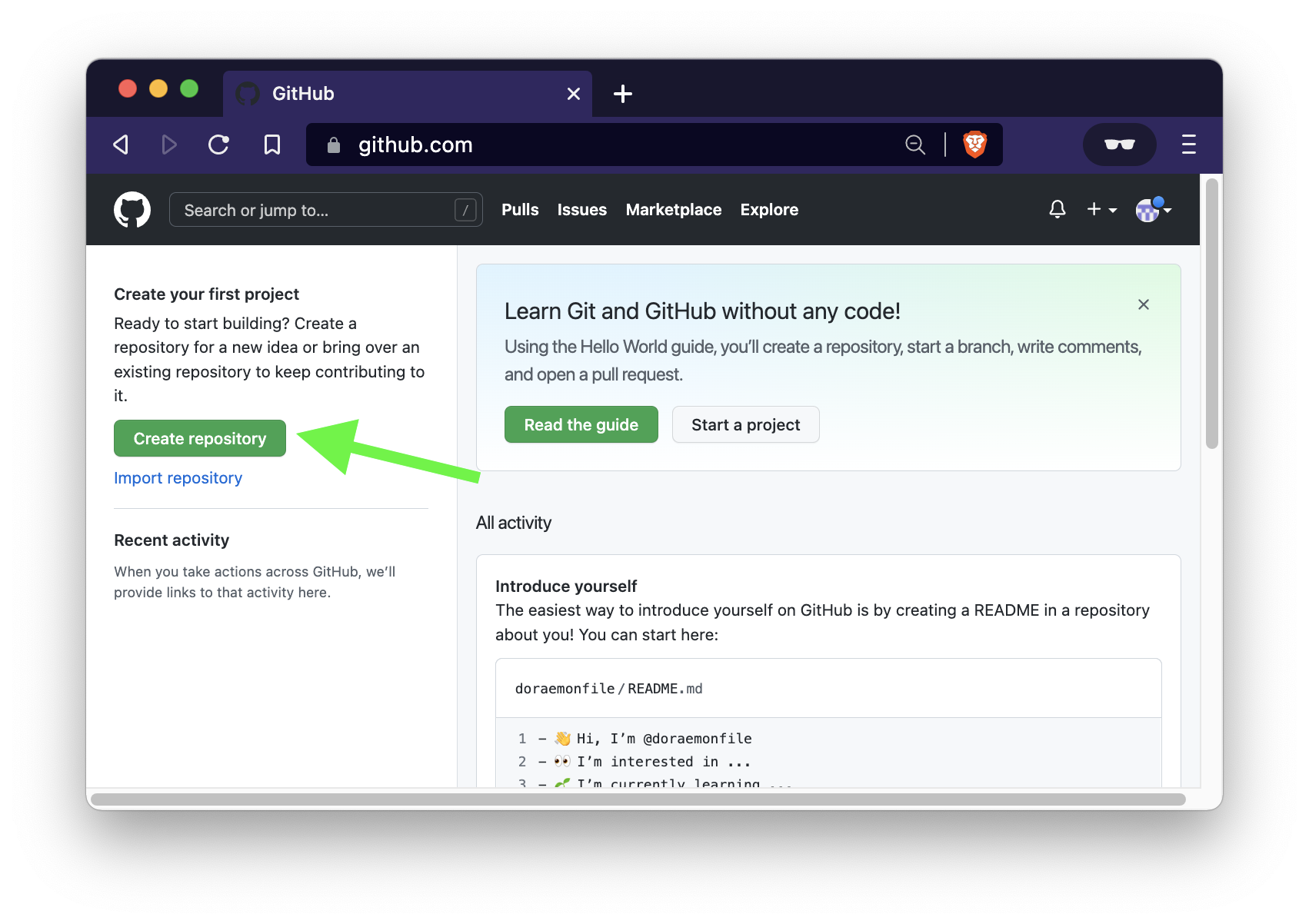Click the Create repository button
Viewport: 1309px width, 924px height.
[199, 438]
